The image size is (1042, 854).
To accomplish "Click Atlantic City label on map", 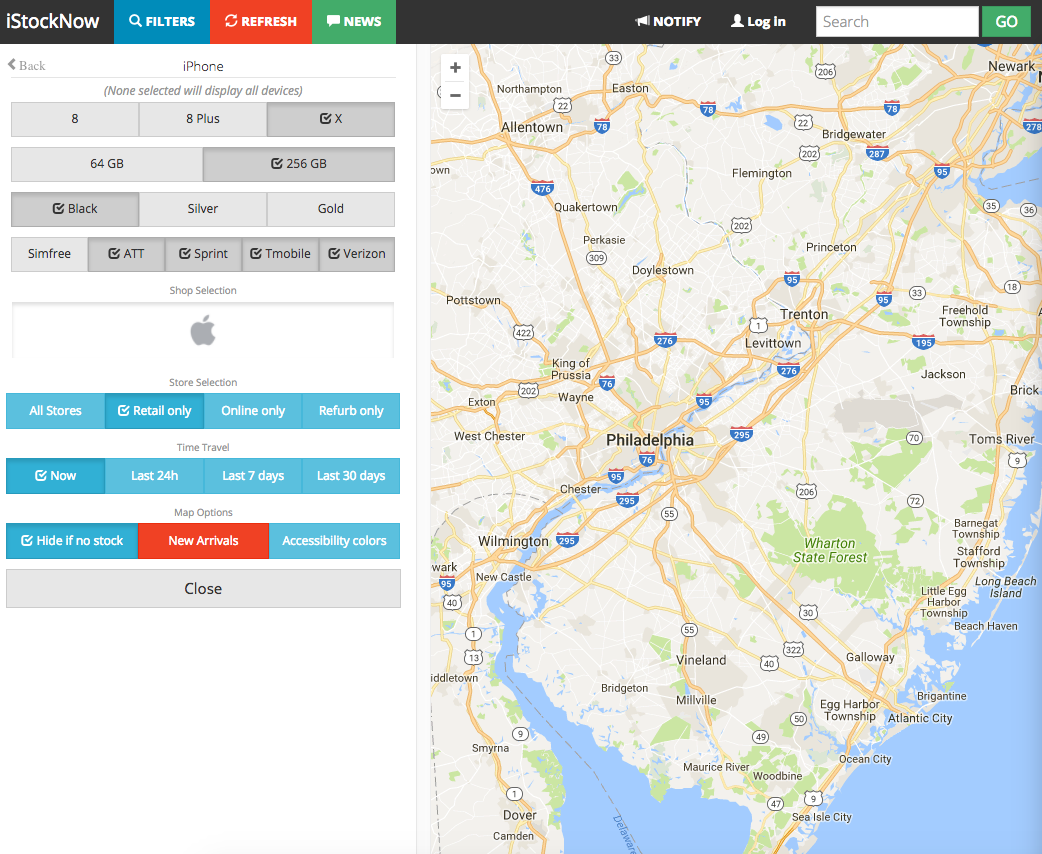I will tap(920, 718).
